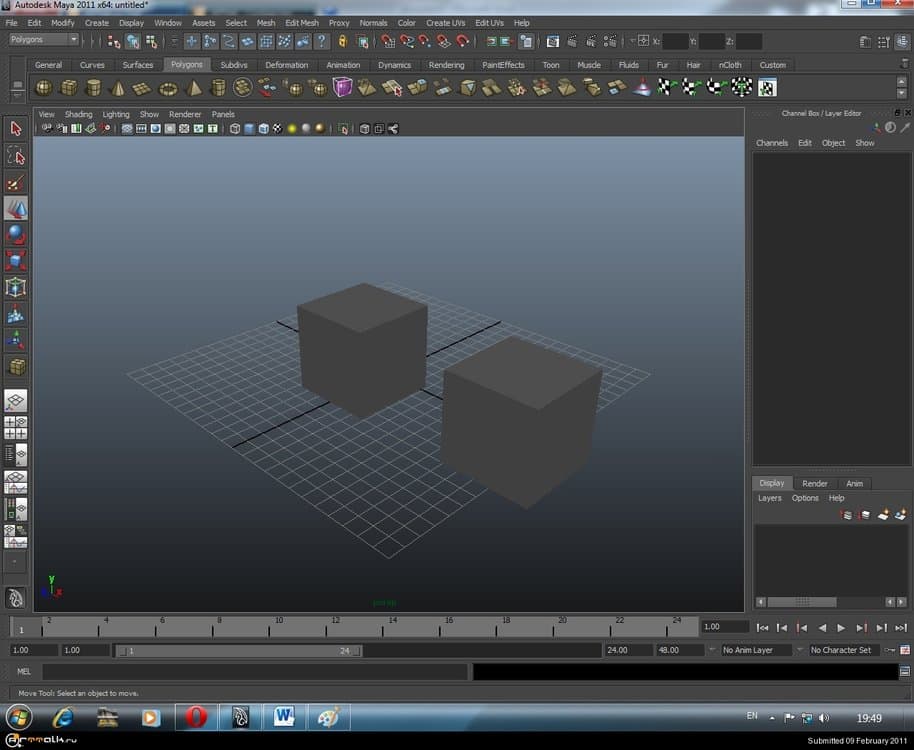Activate the Move tool
Viewport: 914px width, 750px height.
(x=16, y=209)
